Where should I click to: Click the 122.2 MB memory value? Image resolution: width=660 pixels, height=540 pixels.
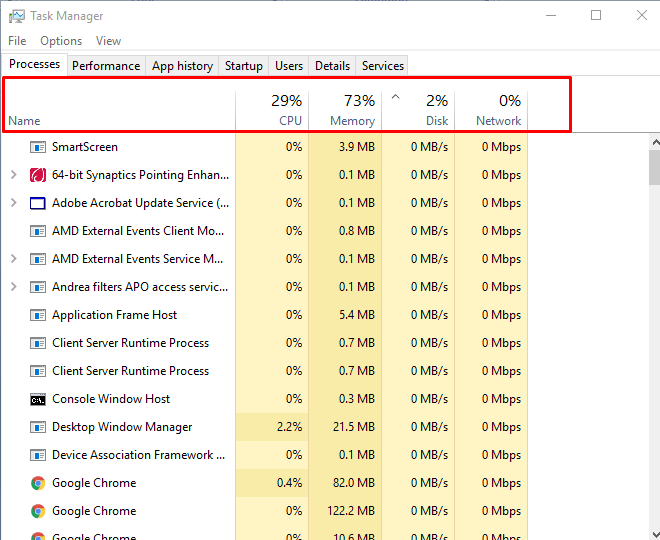tap(351, 511)
